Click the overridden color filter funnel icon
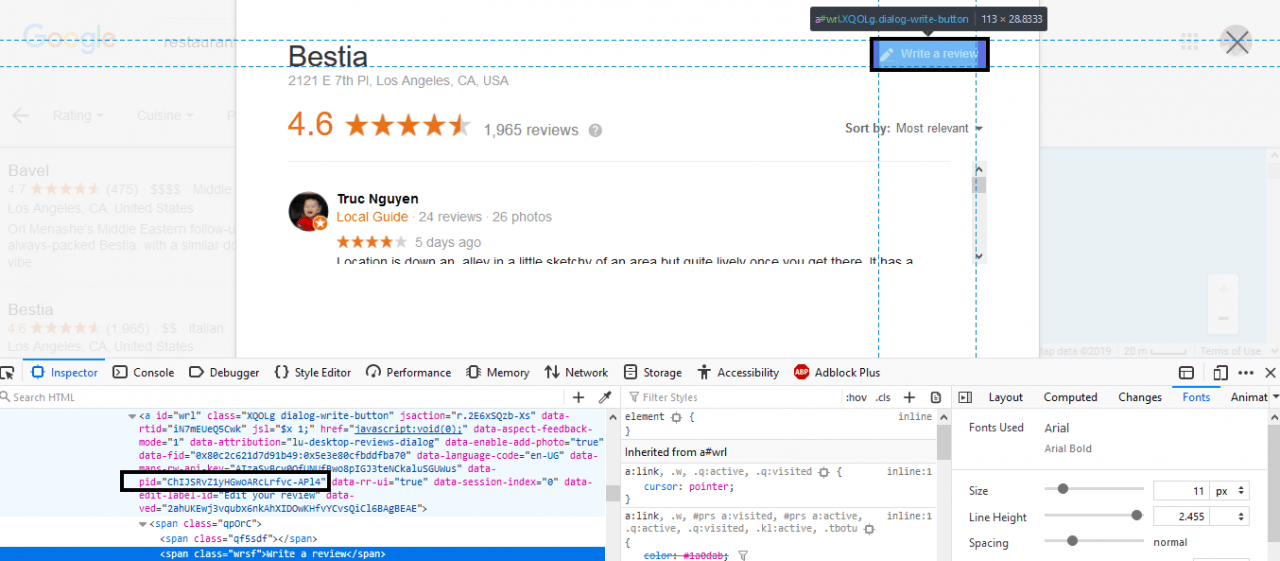 click(743, 555)
